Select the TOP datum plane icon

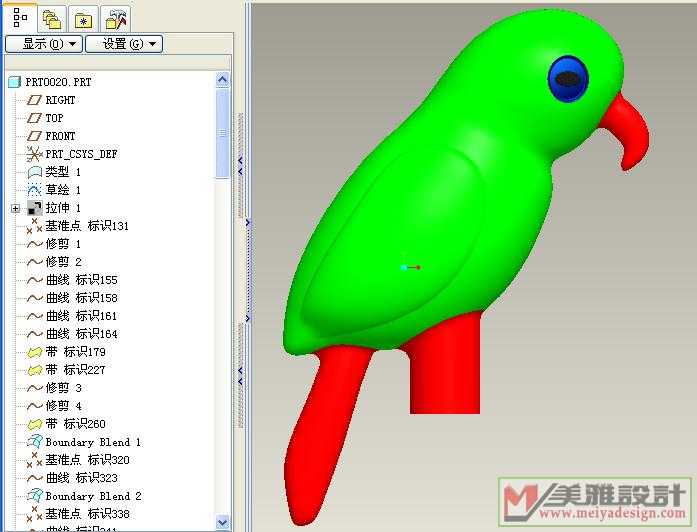34,118
